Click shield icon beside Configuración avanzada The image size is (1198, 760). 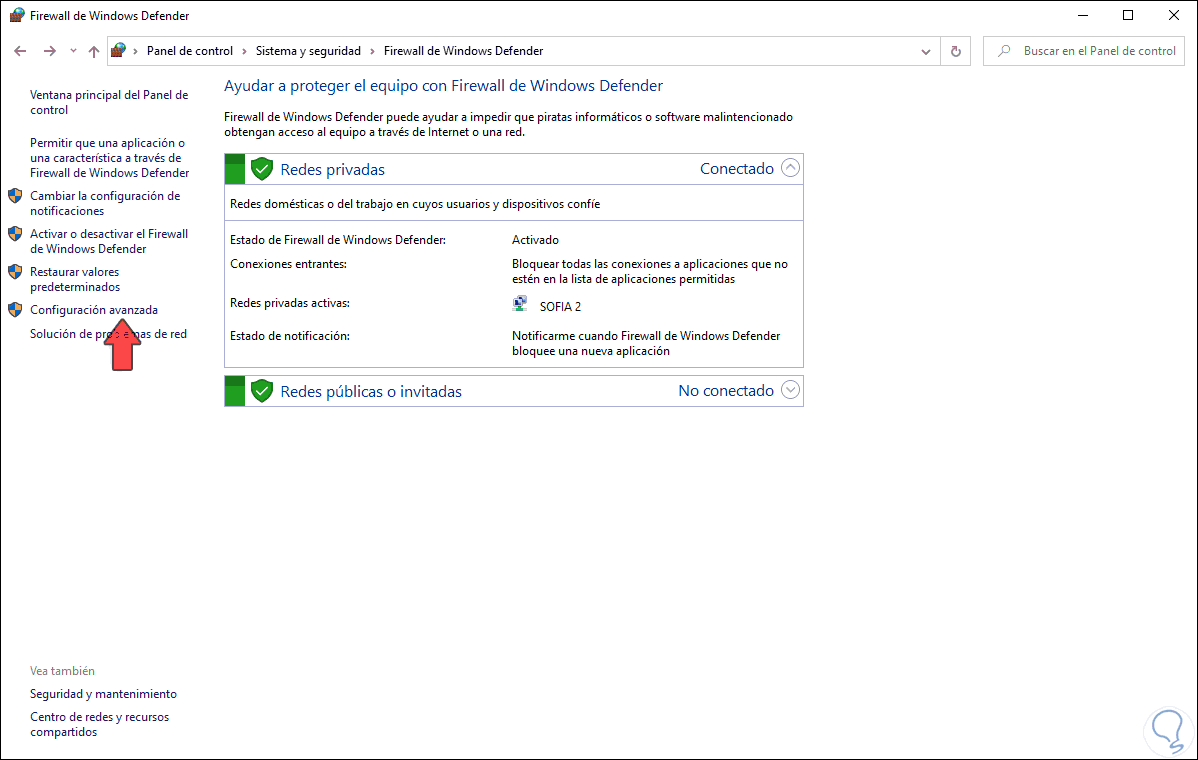15,309
